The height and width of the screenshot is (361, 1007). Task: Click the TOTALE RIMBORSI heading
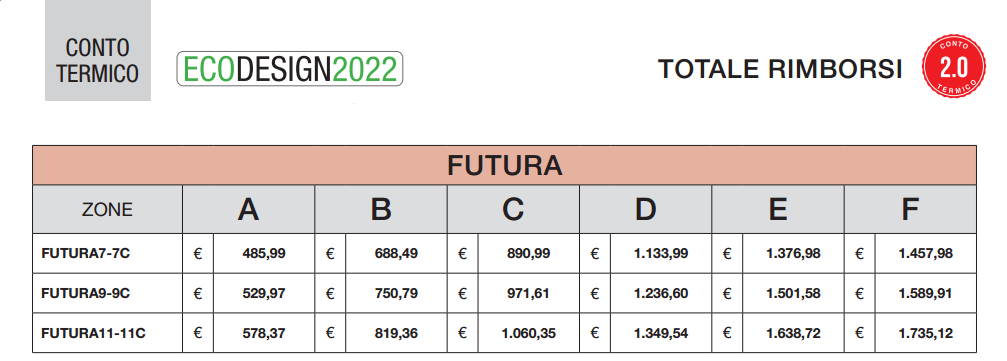780,69
